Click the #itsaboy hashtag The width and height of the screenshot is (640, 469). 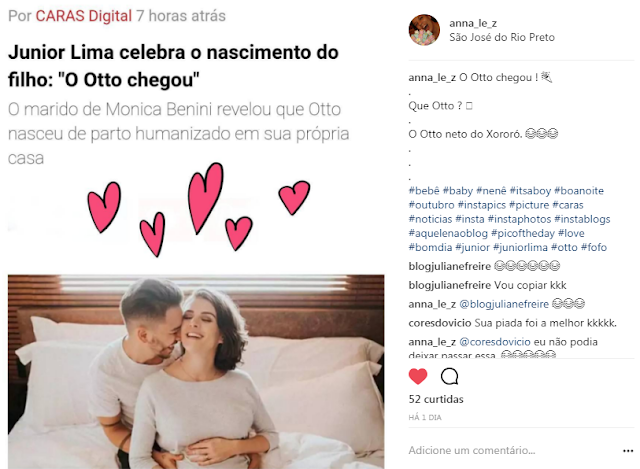[530, 191]
